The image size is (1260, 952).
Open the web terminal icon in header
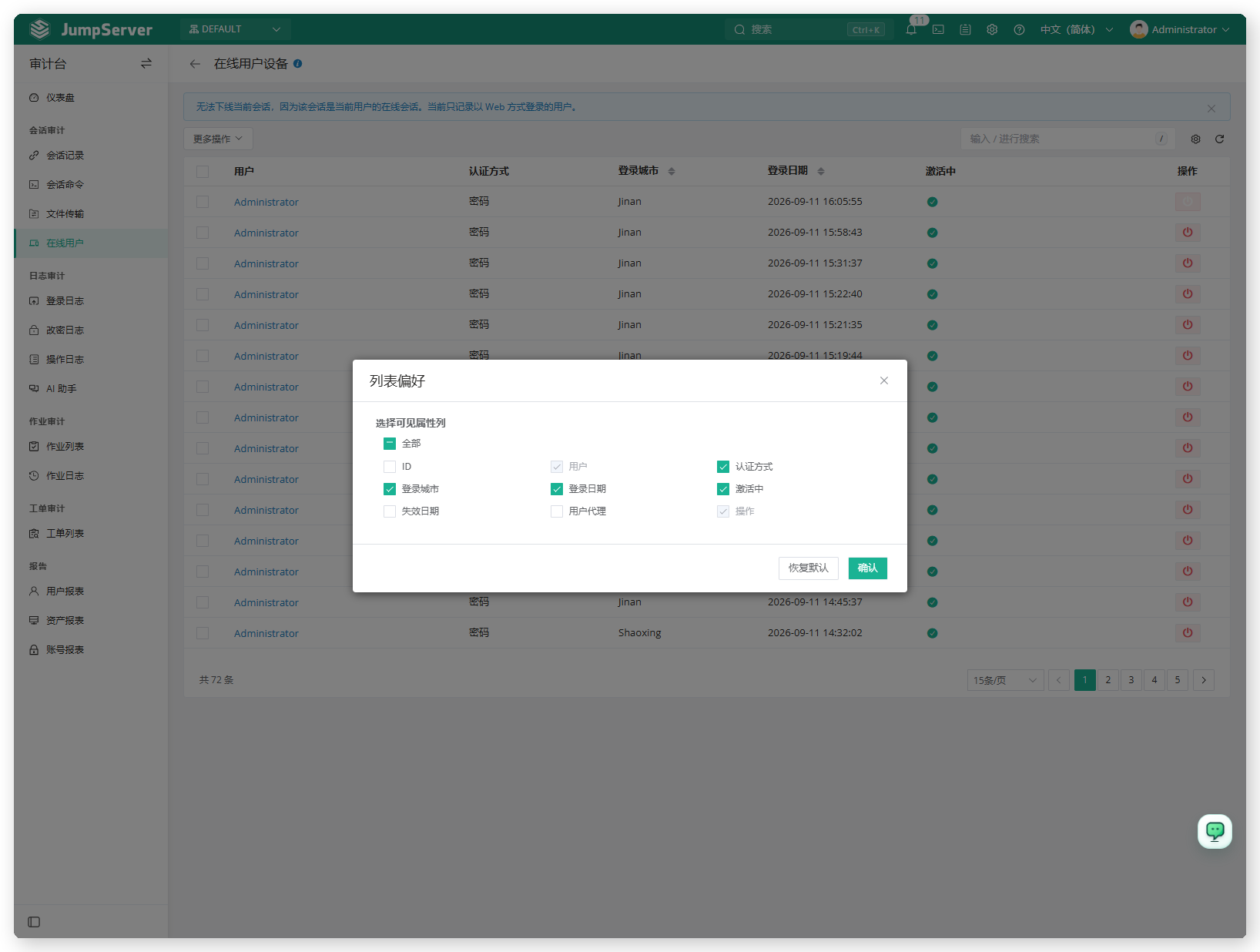click(x=938, y=29)
